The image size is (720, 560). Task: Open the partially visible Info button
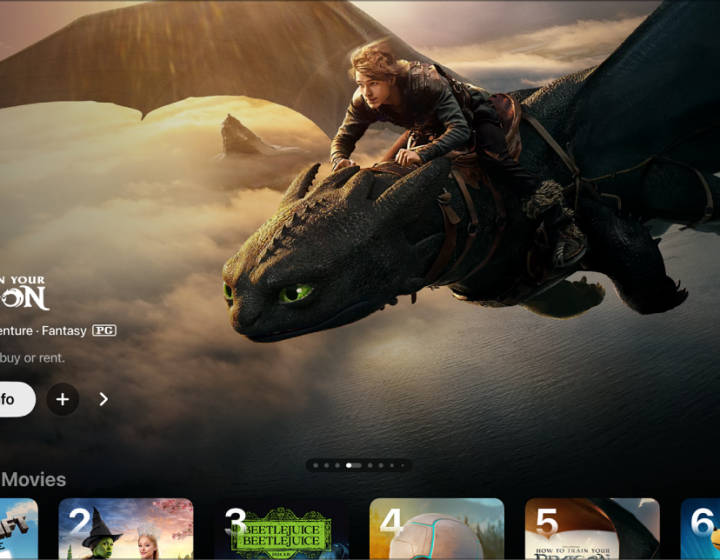(17, 399)
